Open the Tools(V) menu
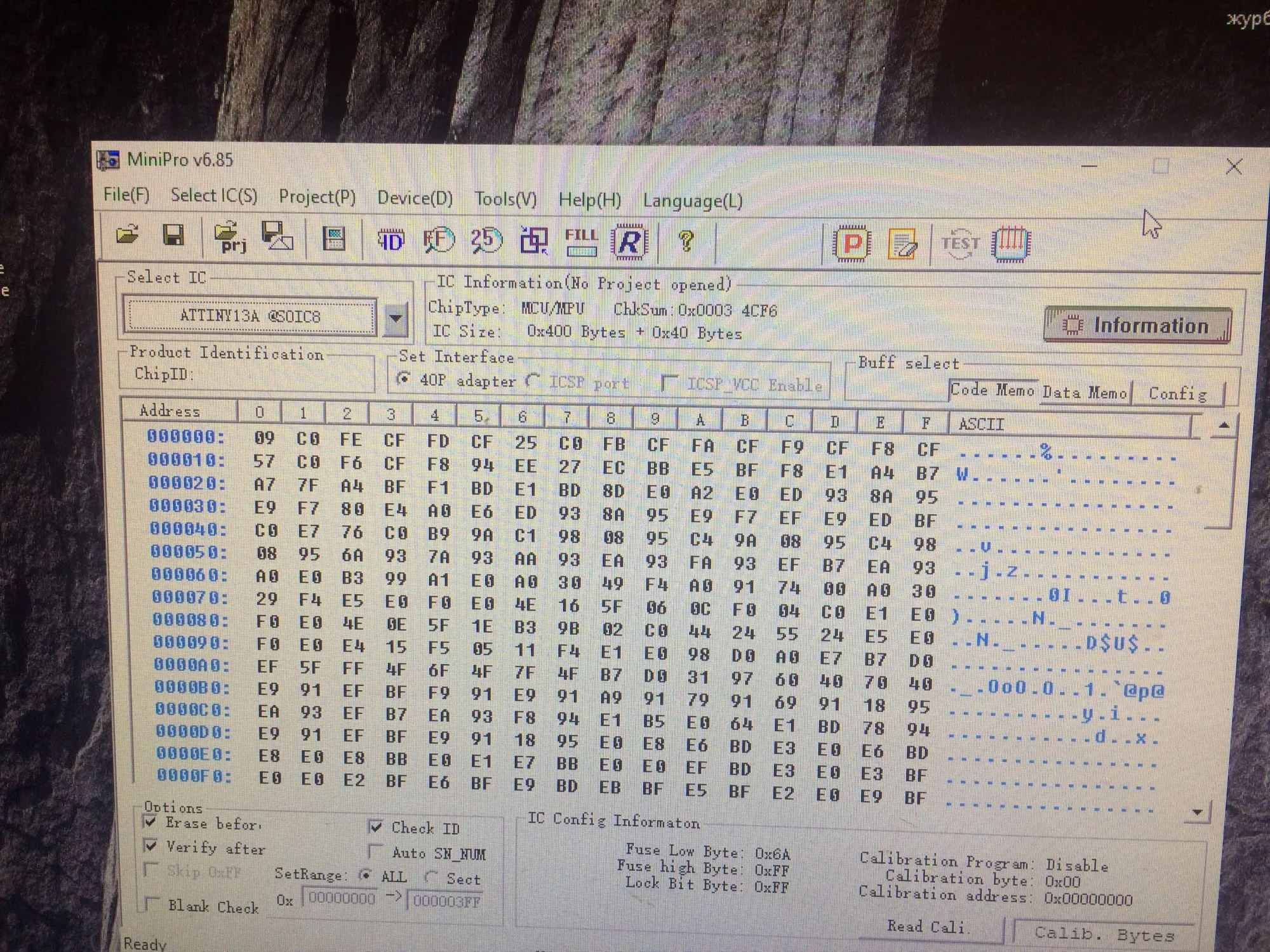This screenshot has height=952, width=1270. pyautogui.click(x=505, y=199)
